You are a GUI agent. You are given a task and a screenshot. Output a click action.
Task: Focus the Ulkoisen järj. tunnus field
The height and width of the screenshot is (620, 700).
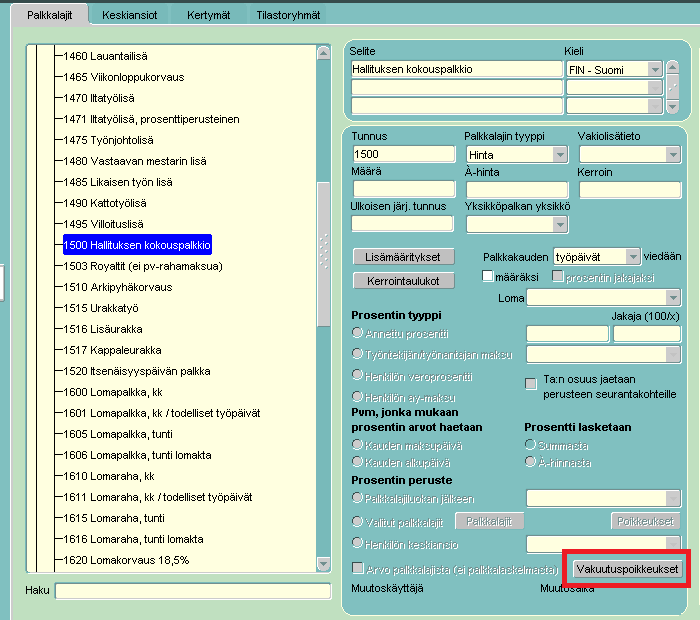point(402,224)
